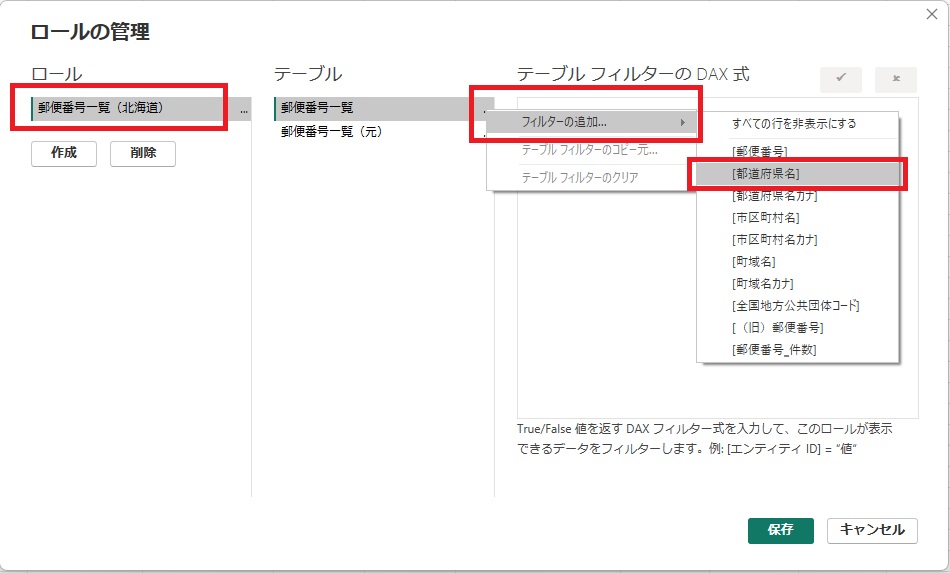Close the role management dialog

coord(931,14)
